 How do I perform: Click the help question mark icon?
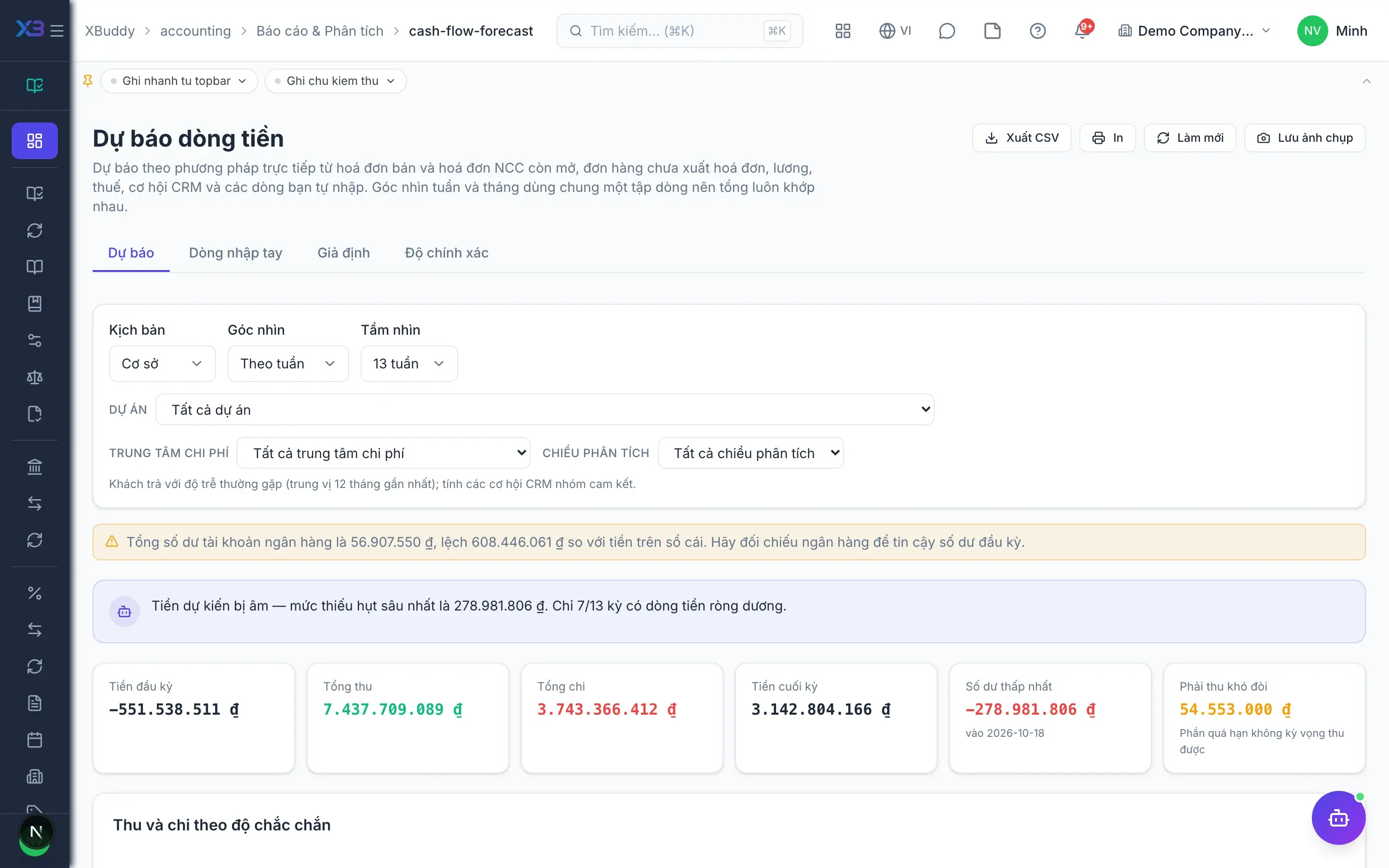point(1037,30)
